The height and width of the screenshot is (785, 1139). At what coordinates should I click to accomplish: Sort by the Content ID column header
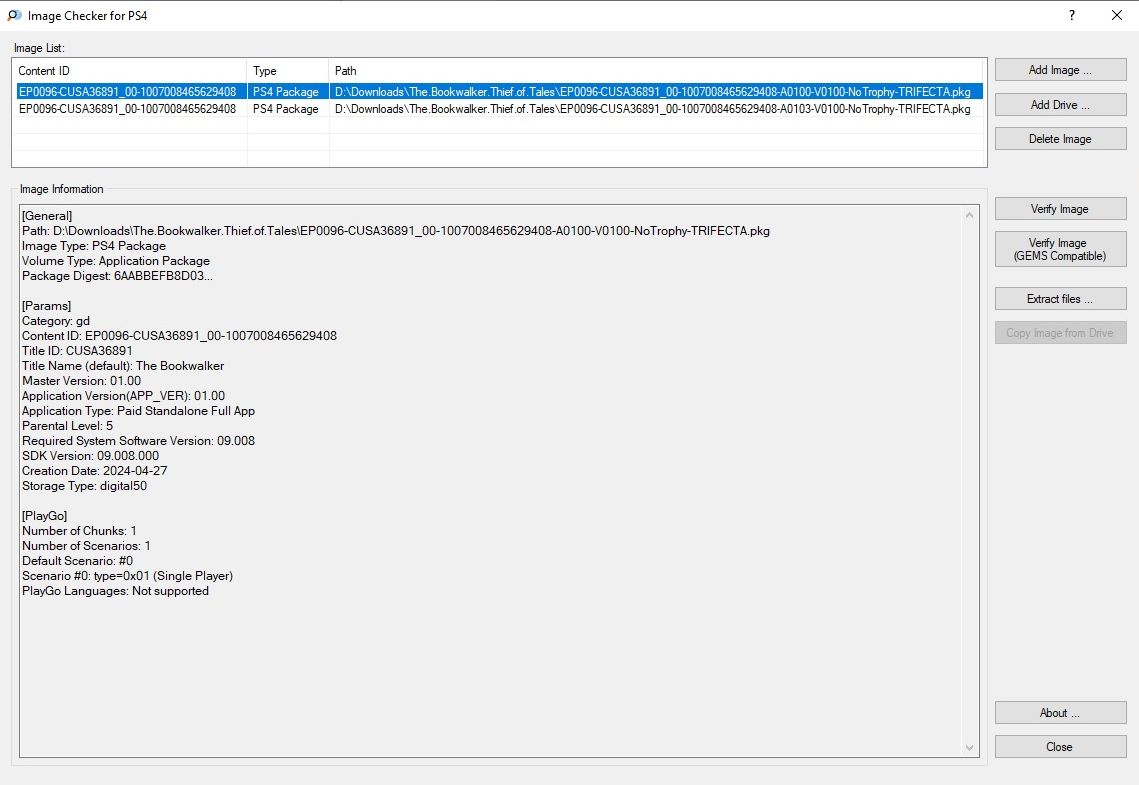(x=129, y=70)
